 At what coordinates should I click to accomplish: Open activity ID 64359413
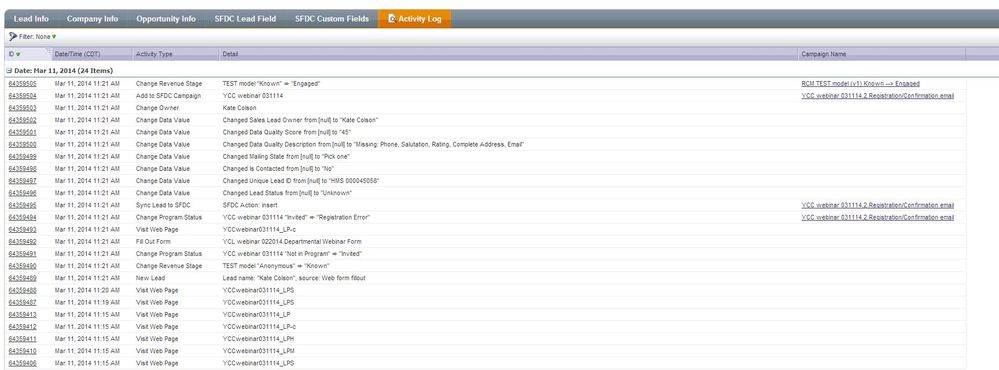click(22, 315)
